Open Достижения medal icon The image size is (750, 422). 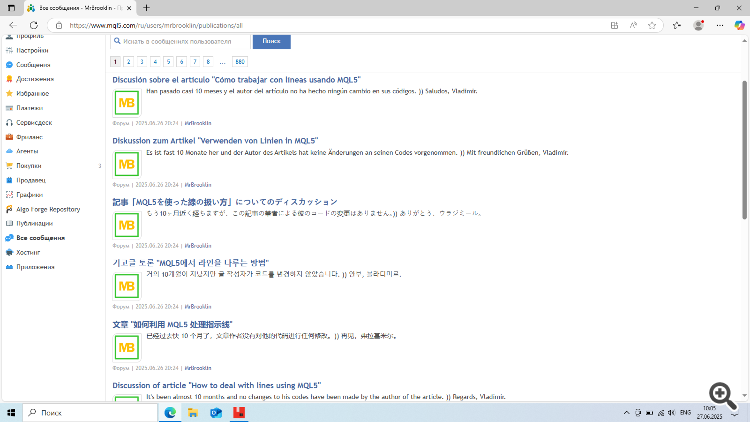9,79
